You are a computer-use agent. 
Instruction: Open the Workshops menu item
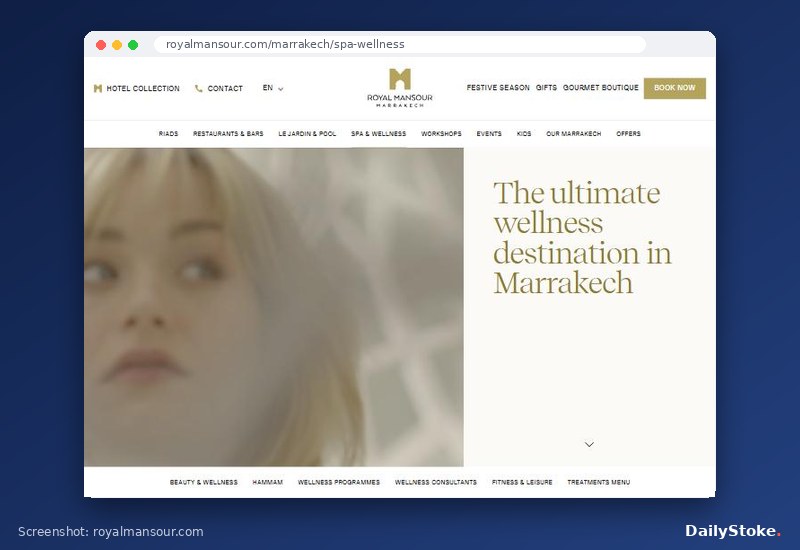(441, 134)
